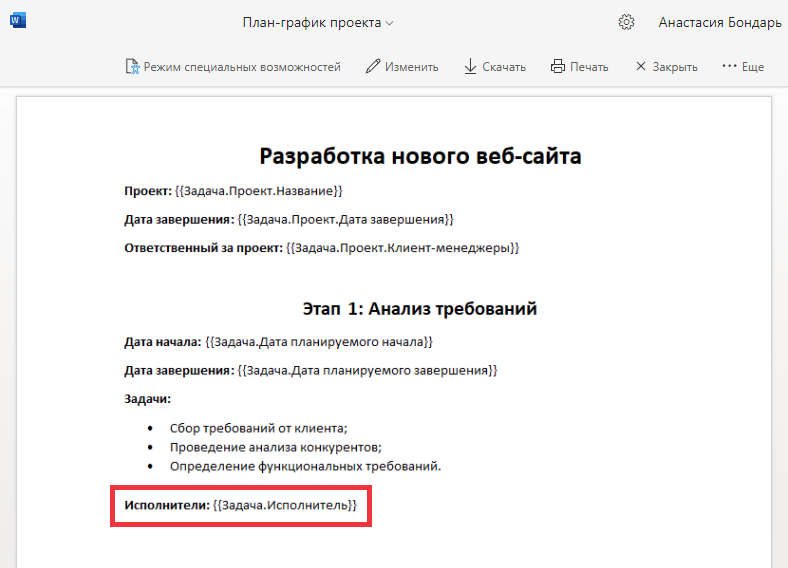Click placeholder {{Задача.Исполнитель}}

[284, 505]
